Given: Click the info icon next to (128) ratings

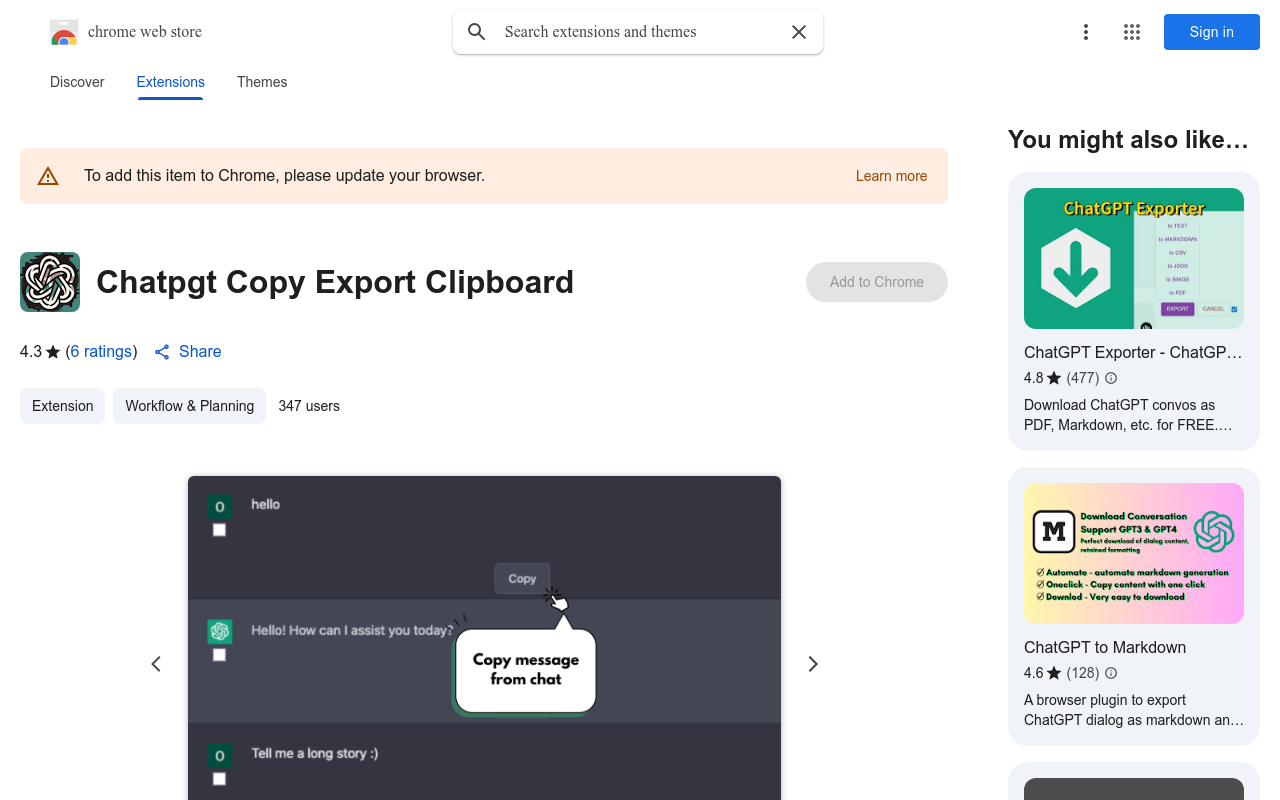Looking at the screenshot, I should pyautogui.click(x=1111, y=673).
